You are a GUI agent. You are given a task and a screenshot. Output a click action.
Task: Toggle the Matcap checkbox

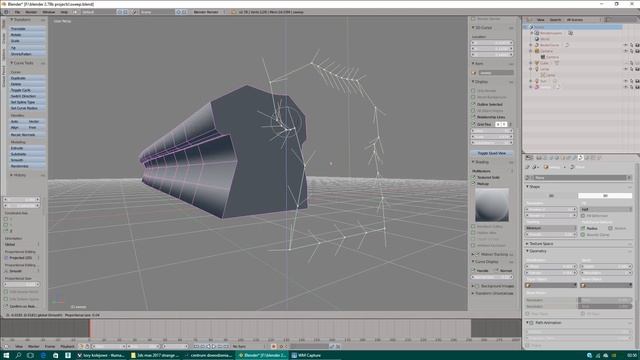pos(474,184)
